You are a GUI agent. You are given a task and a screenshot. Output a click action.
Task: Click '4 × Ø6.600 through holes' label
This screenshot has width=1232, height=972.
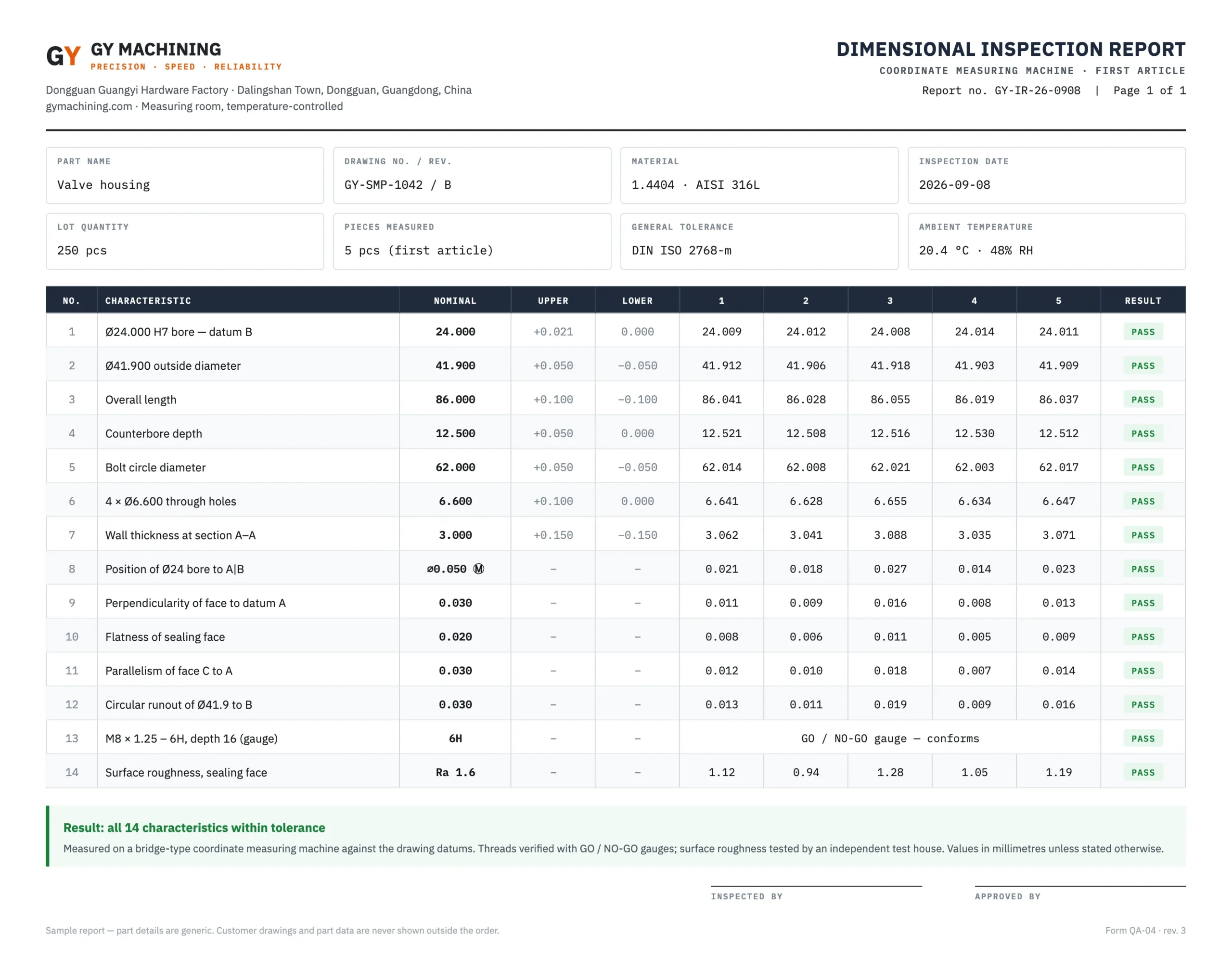coord(171,501)
